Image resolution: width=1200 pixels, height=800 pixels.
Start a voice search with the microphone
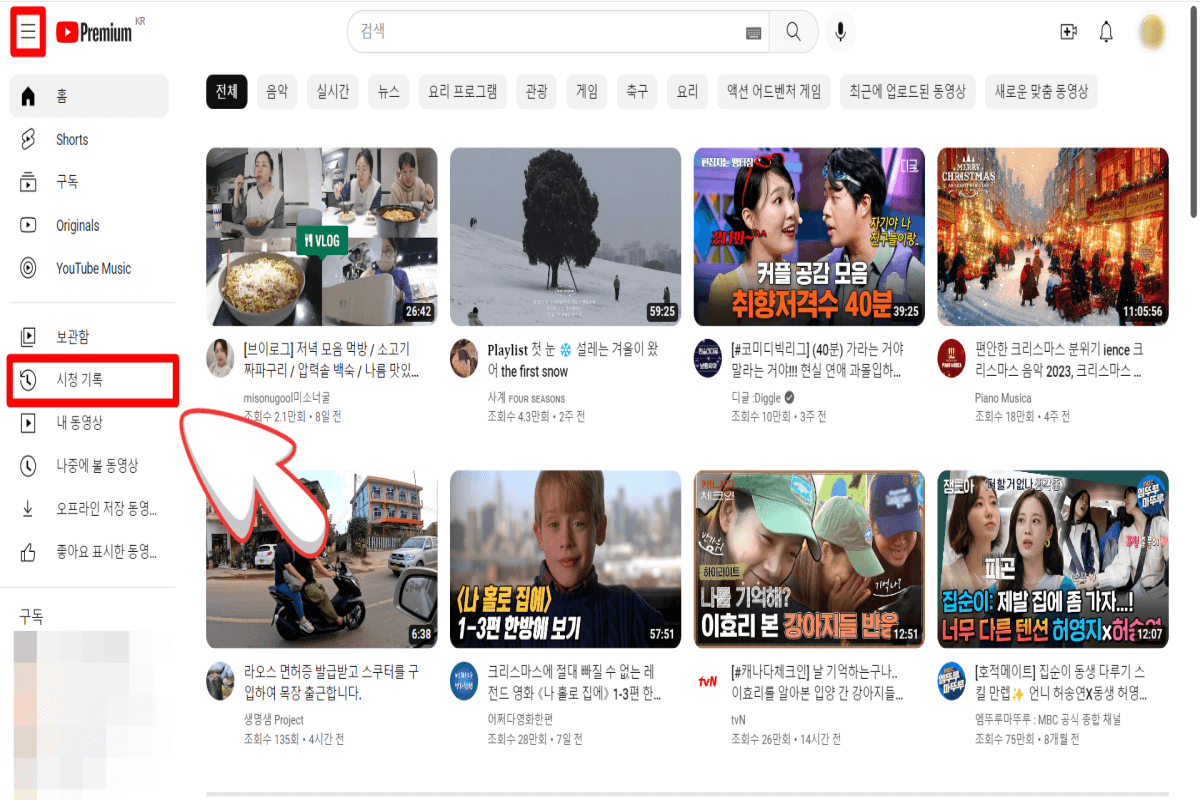pos(840,31)
